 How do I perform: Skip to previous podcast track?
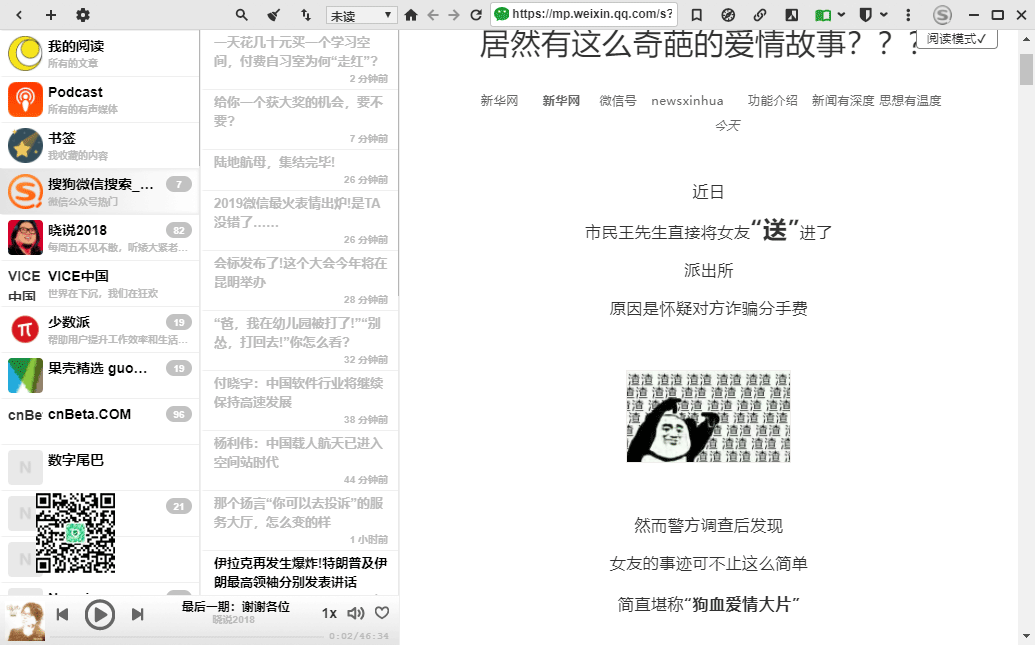(63, 615)
